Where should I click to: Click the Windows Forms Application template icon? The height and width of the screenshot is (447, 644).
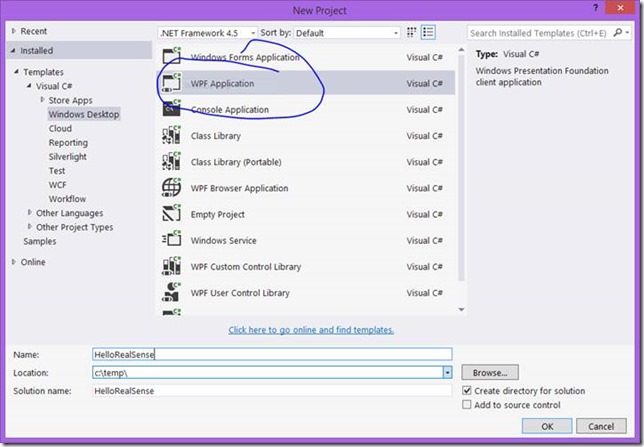coord(171,56)
